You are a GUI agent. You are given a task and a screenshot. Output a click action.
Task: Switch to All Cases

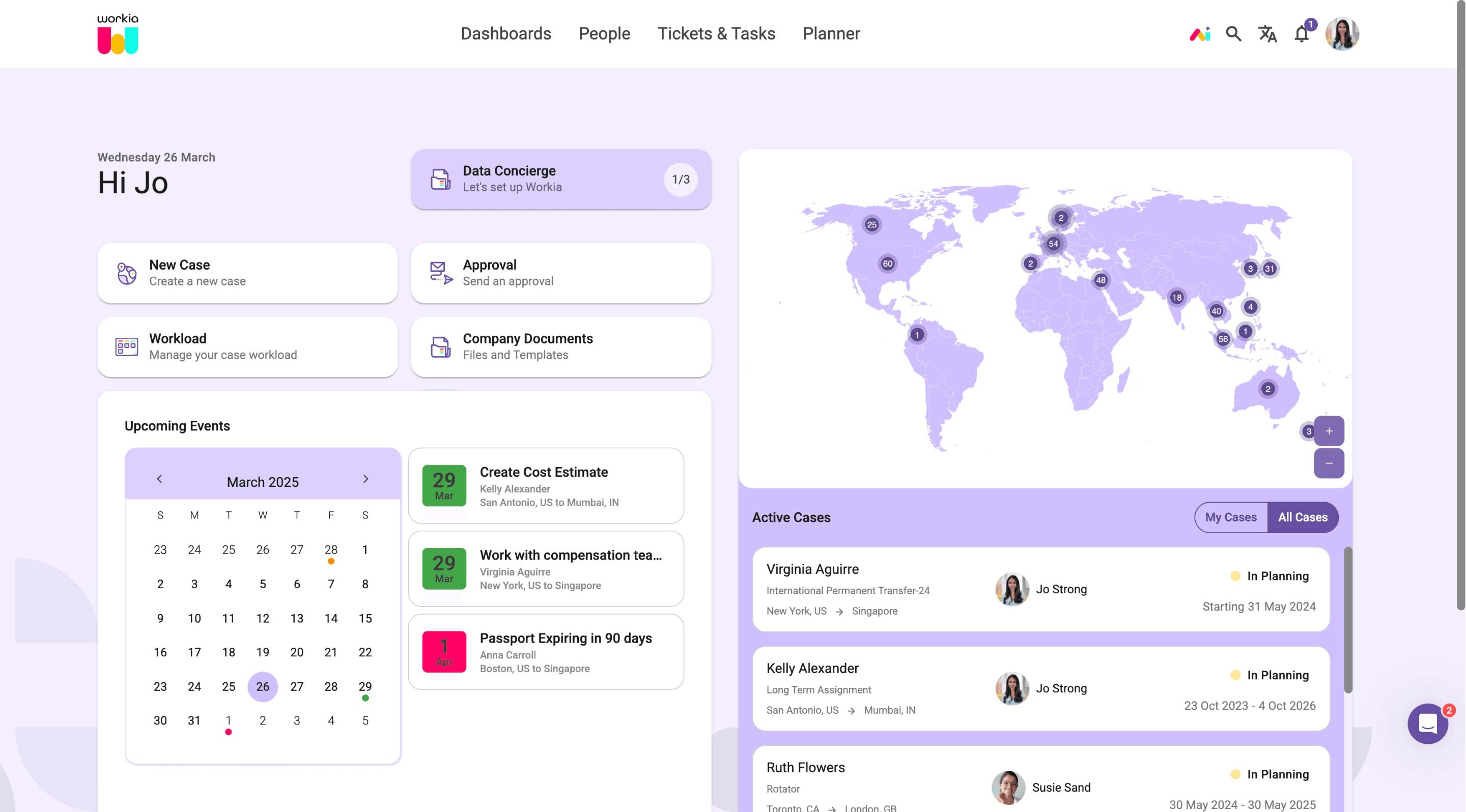(x=1302, y=517)
